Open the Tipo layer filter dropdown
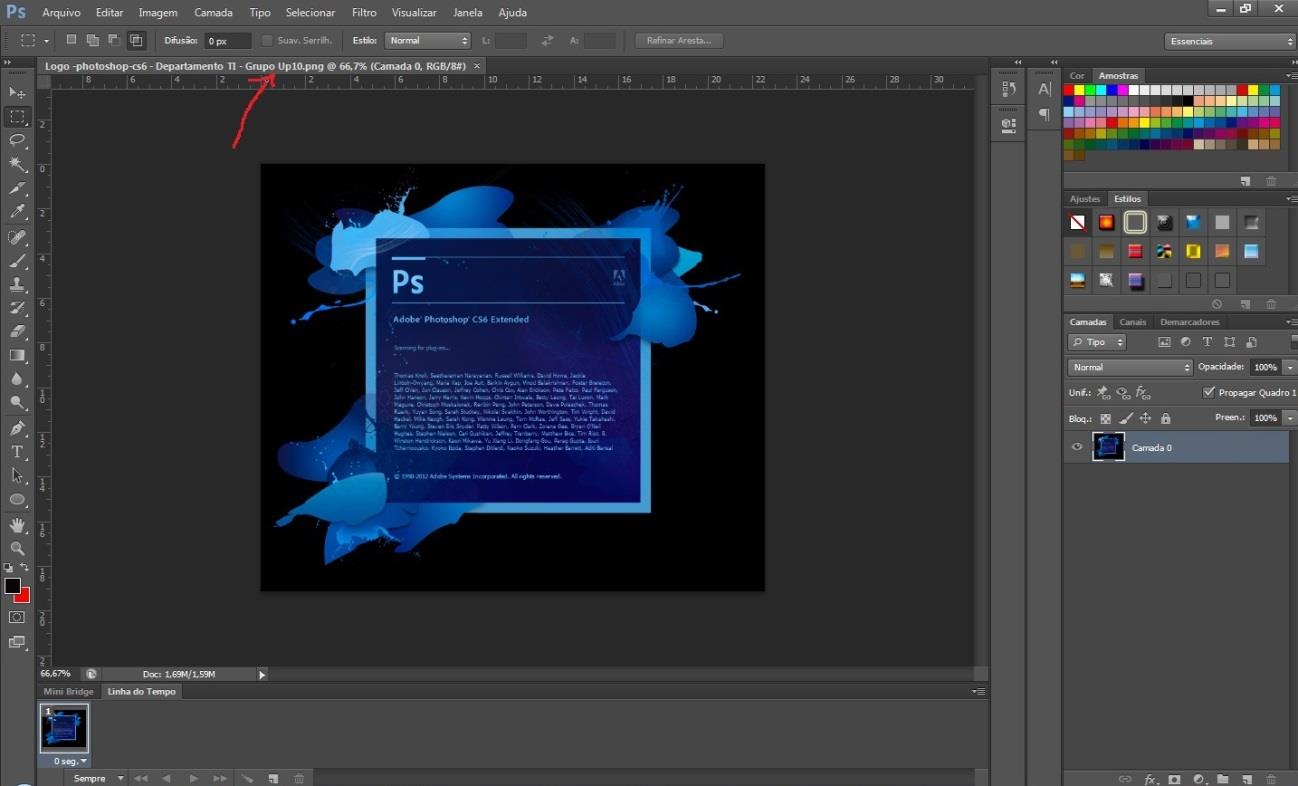The image size is (1298, 786). click(x=1097, y=342)
